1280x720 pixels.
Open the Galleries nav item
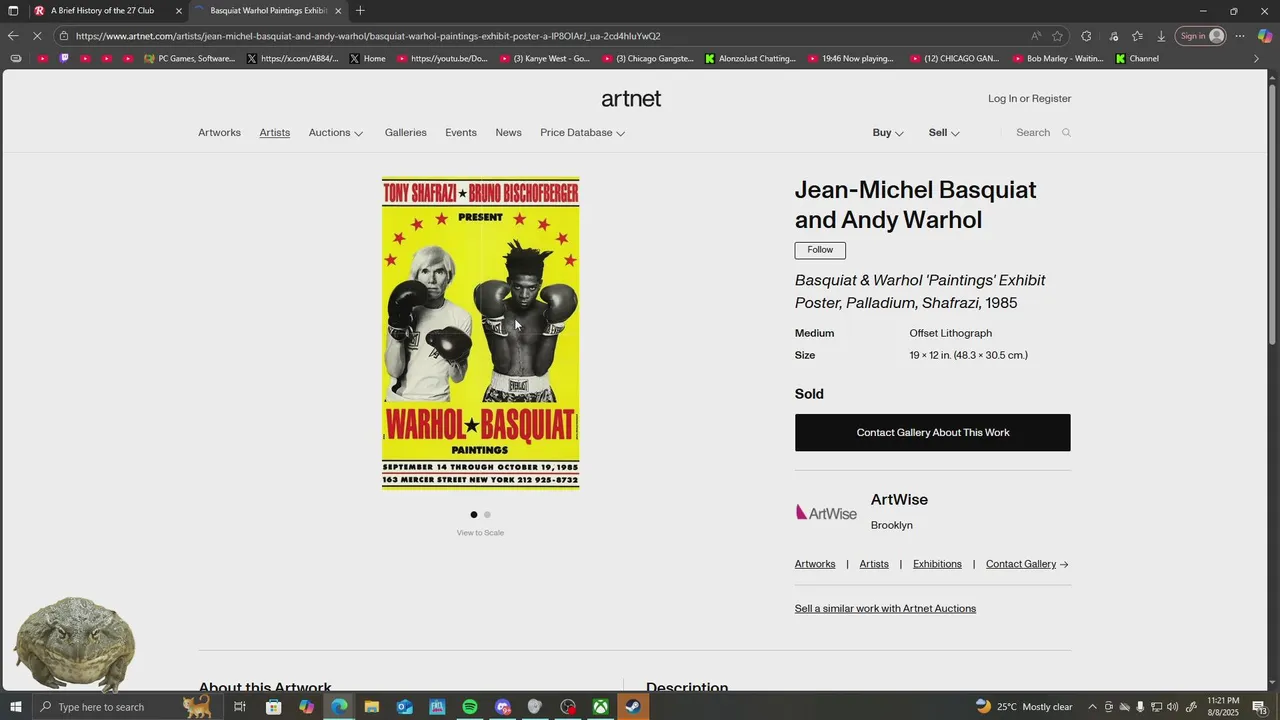[x=406, y=133]
